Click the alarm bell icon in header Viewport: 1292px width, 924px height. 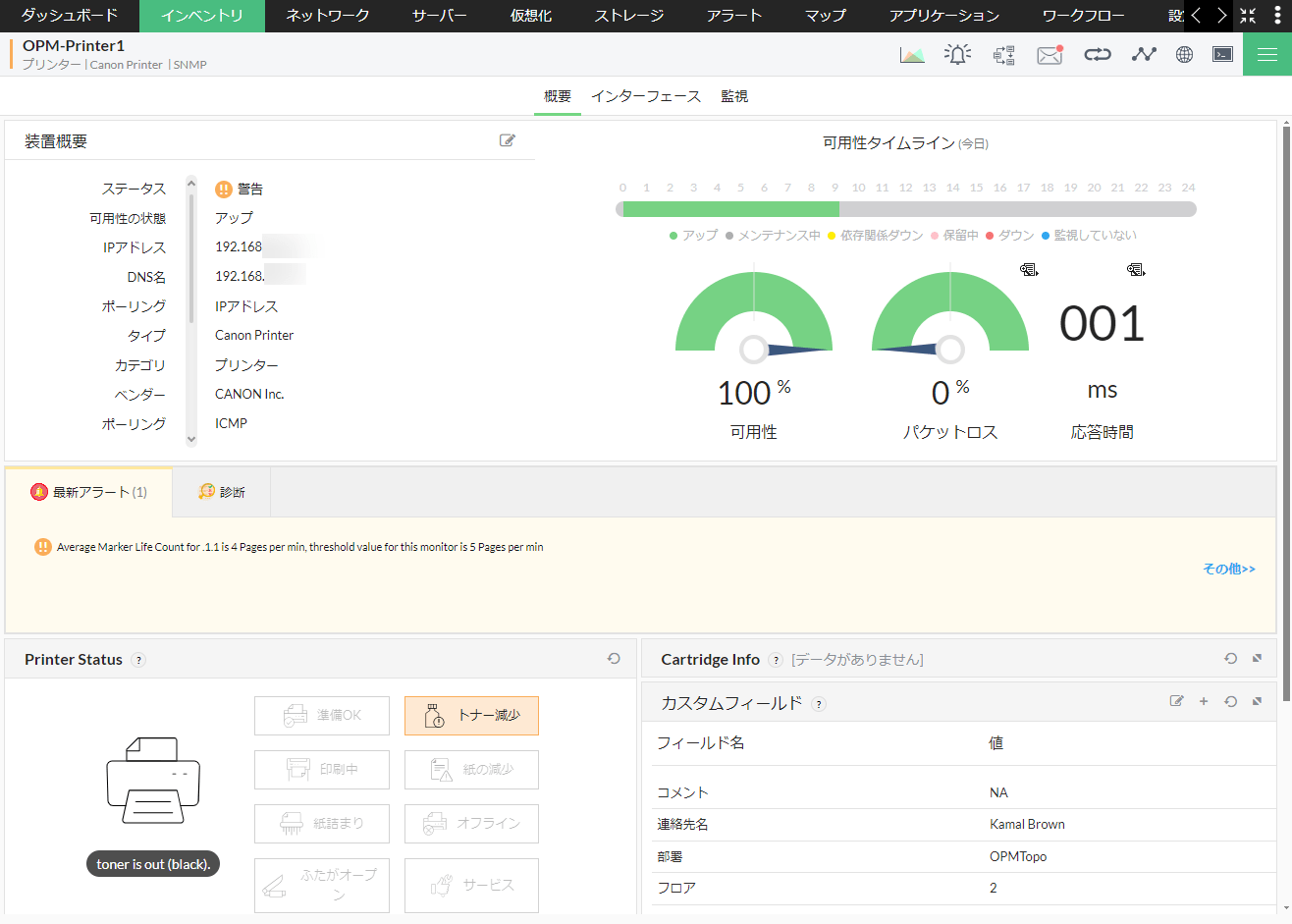tap(957, 55)
